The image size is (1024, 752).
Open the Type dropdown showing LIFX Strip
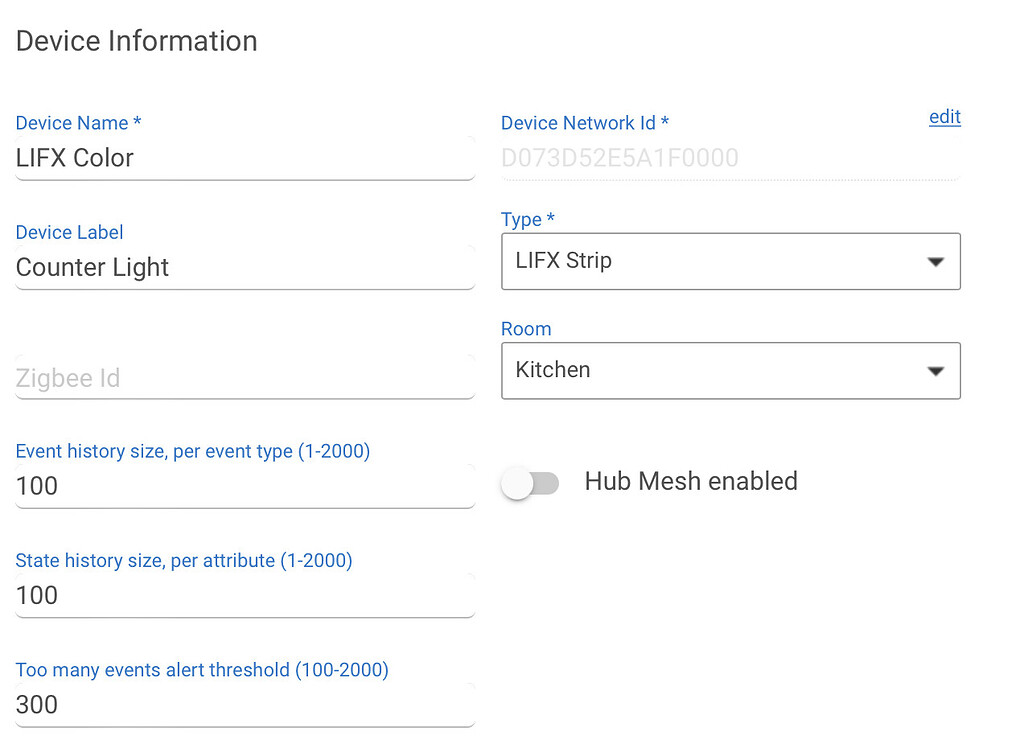click(731, 261)
